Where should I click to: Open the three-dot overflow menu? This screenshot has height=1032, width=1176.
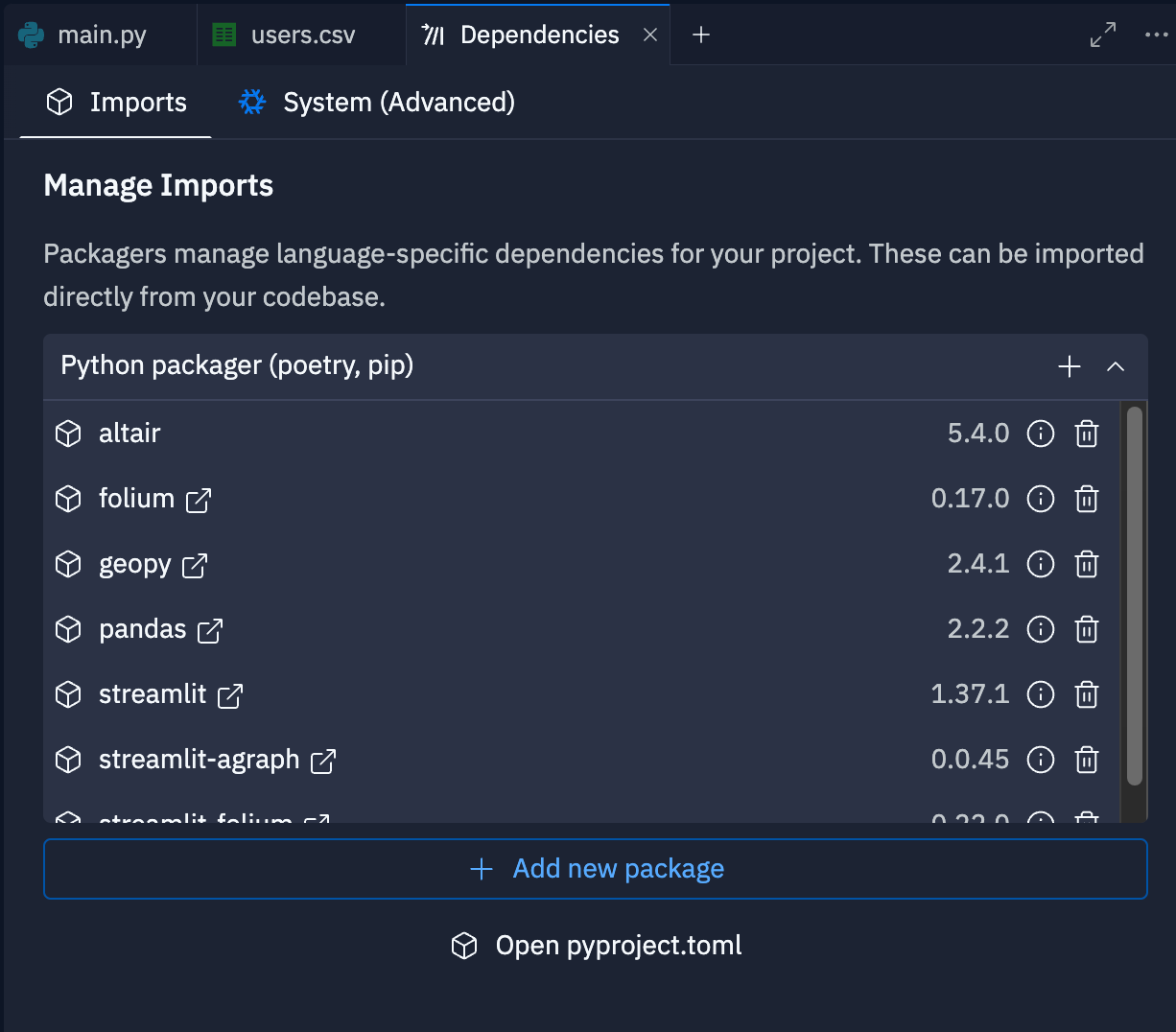(1155, 34)
